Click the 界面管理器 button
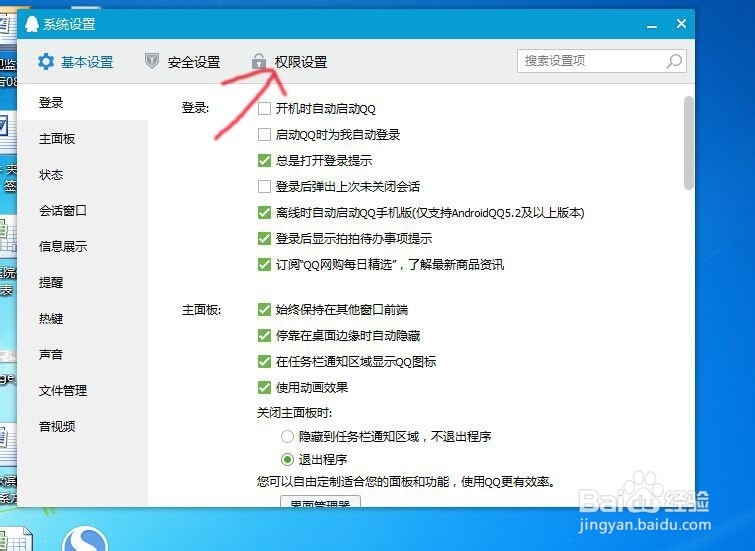Screen dimensions: 755x551 pos(320,501)
